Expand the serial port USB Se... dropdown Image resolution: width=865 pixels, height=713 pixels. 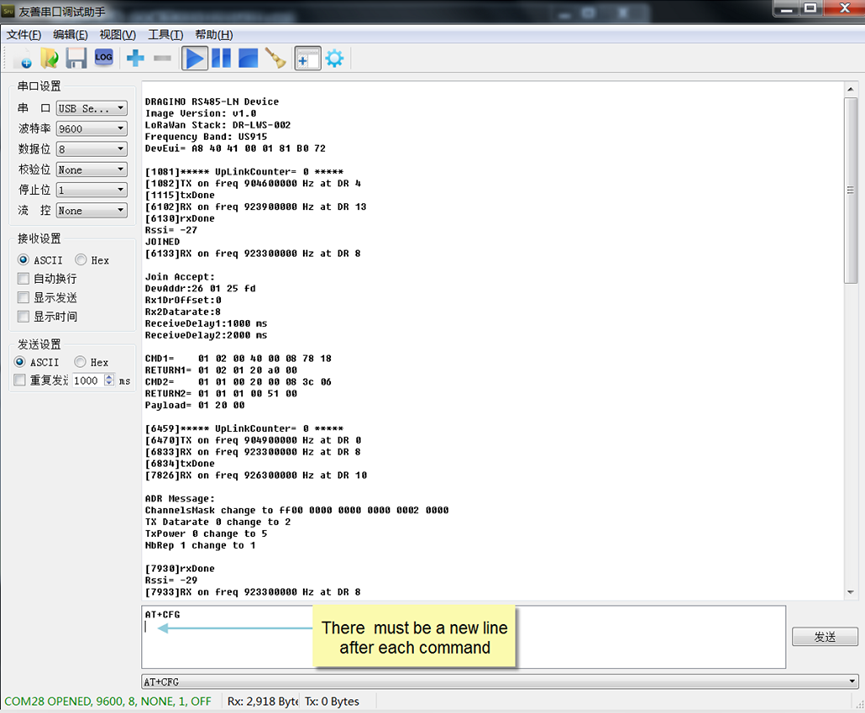click(92, 108)
